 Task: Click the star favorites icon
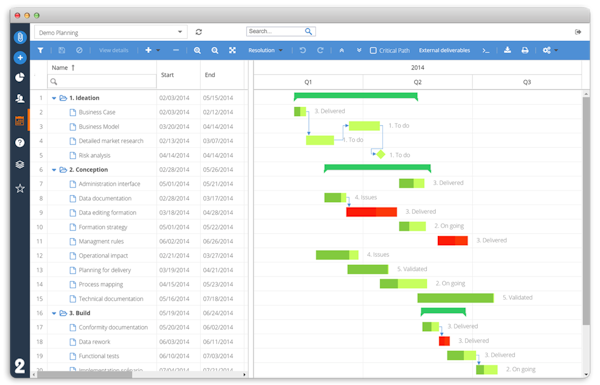tap(20, 188)
